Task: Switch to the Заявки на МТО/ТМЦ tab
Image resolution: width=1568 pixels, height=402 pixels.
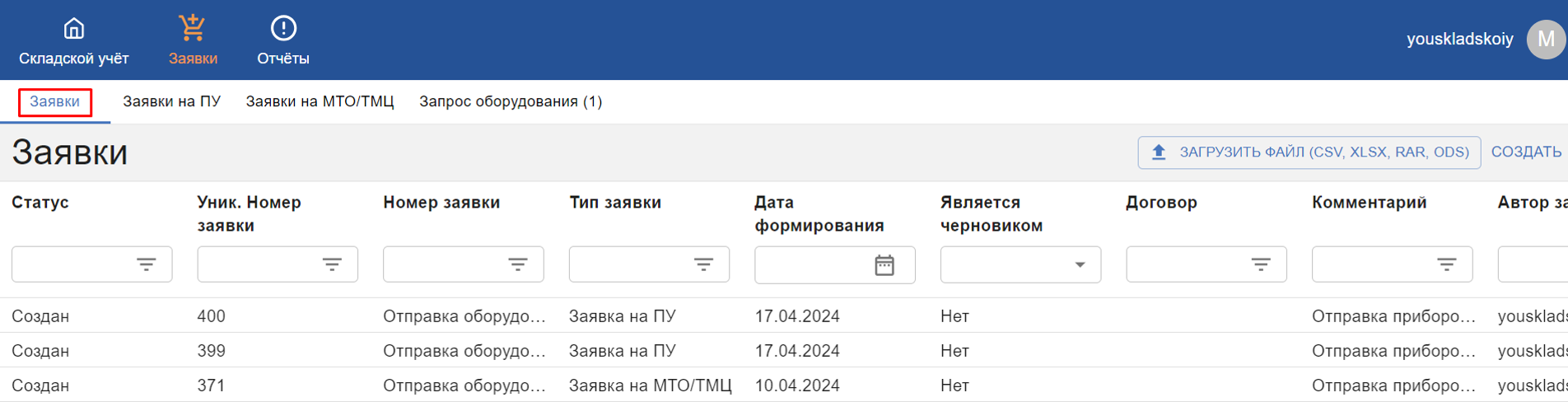Action: click(x=320, y=101)
